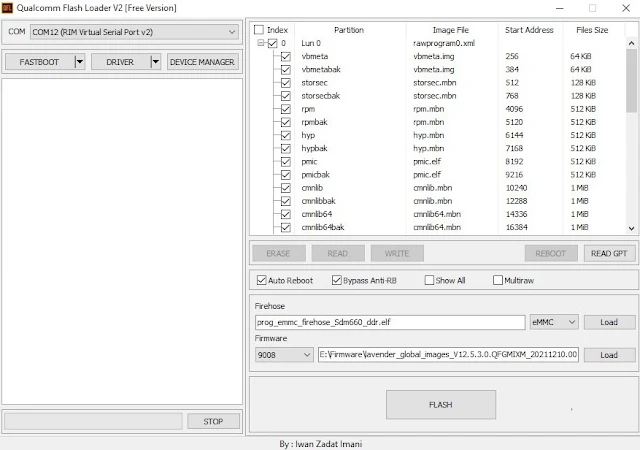Click cmnlib64.mbn in cmnlib64bak row
The width and height of the screenshot is (640, 450).
point(437,227)
